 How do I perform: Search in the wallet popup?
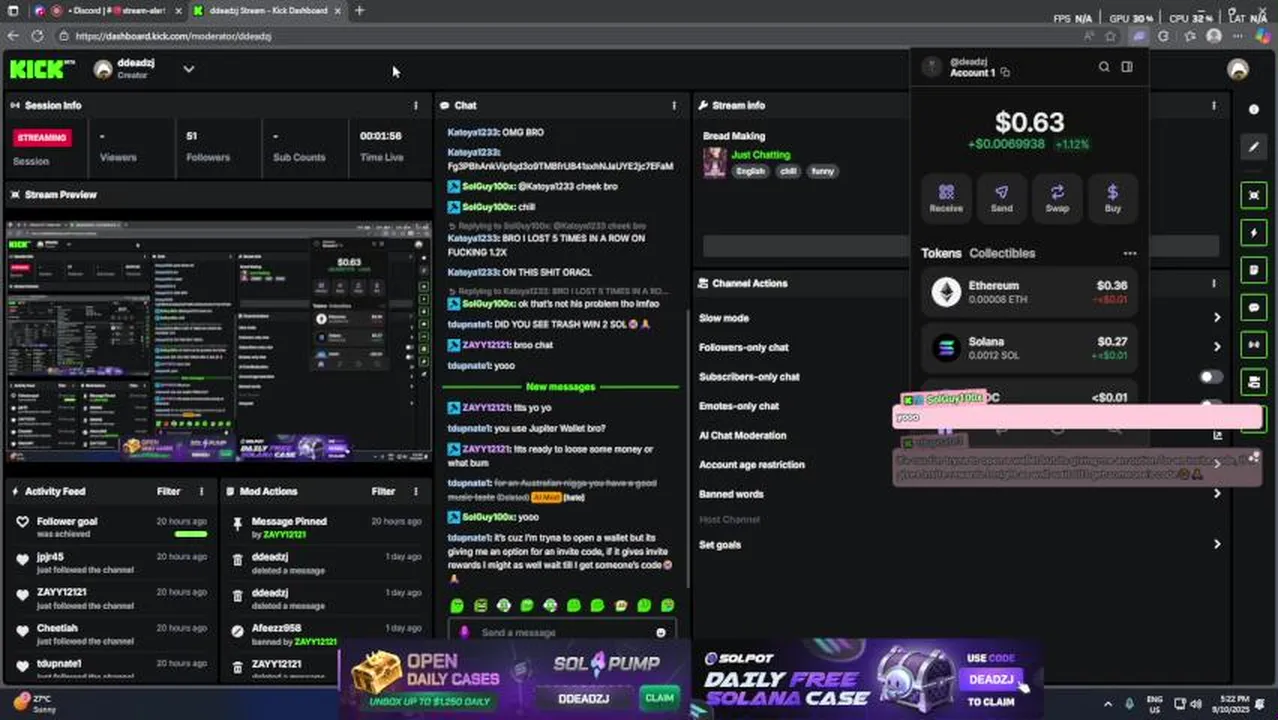[1104, 67]
